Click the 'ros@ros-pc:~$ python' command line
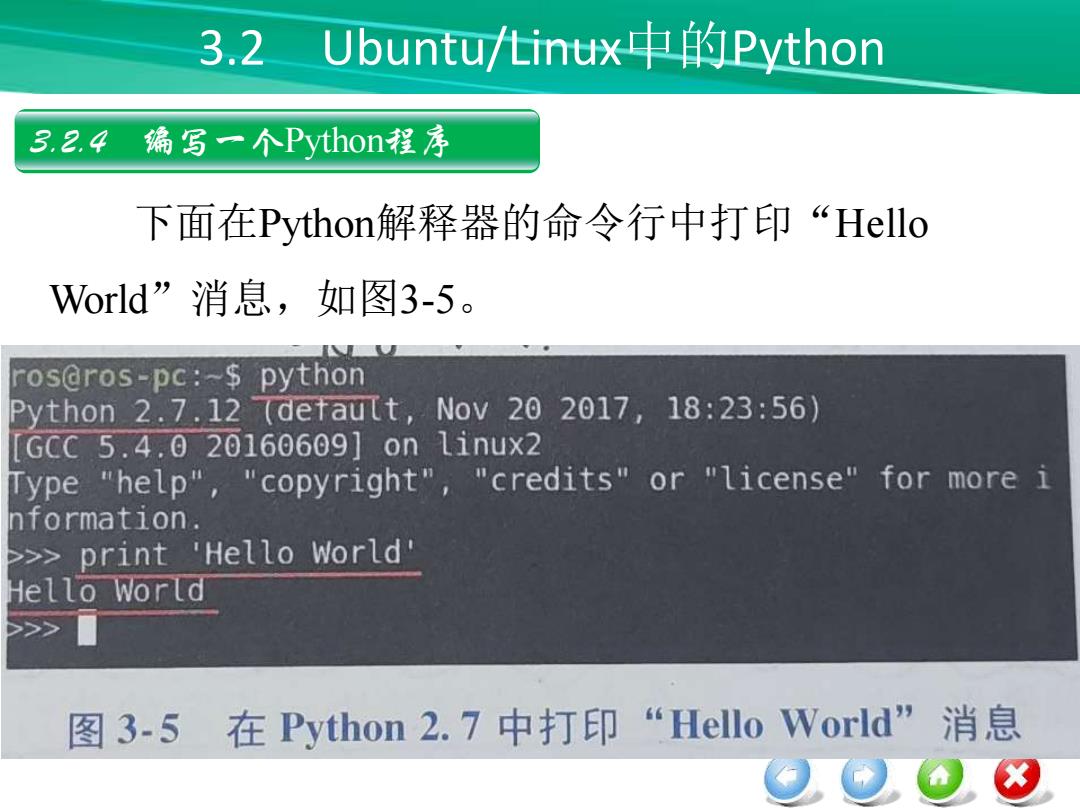The width and height of the screenshot is (1080, 810). 187,375
